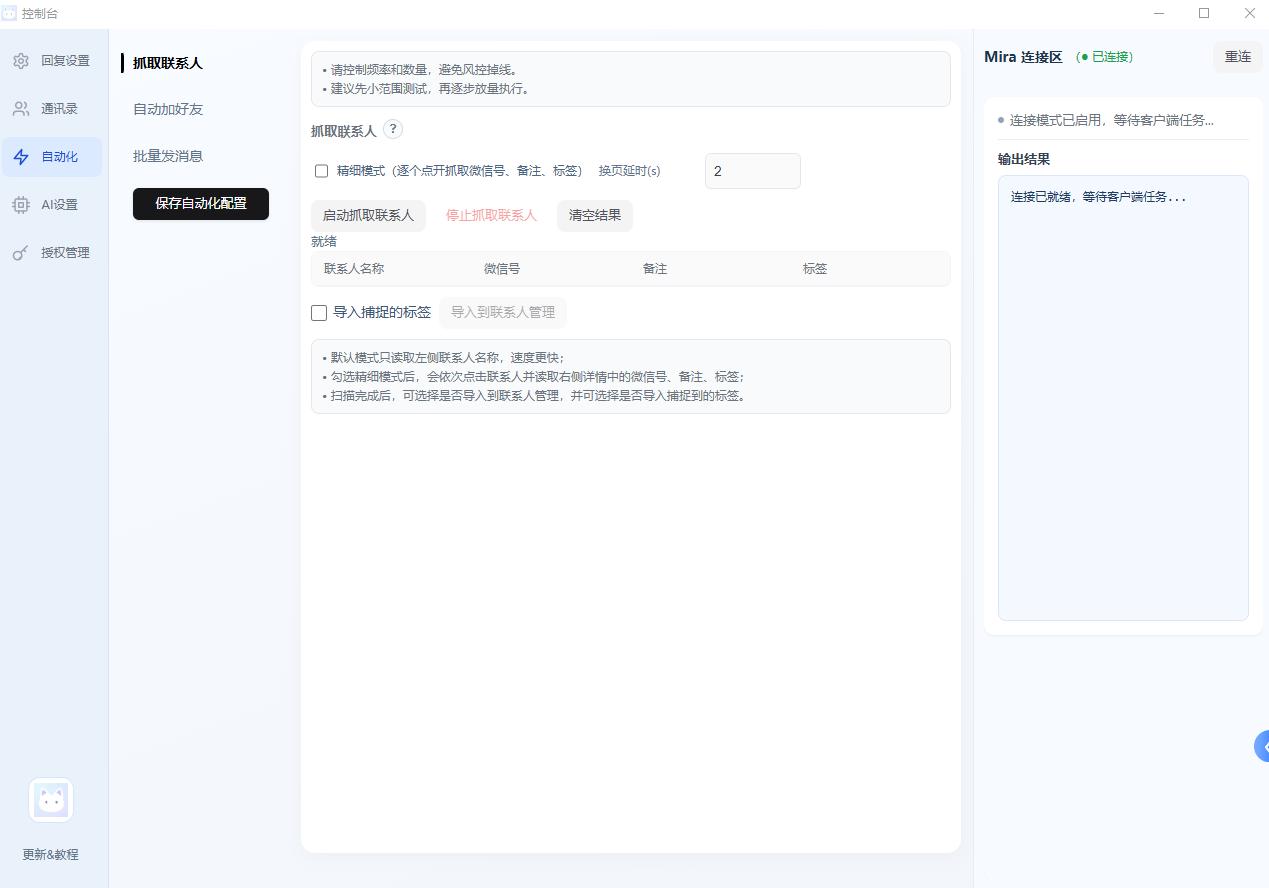Open the 批量发消息 sub-tab
This screenshot has width=1269, height=888.
point(168,156)
